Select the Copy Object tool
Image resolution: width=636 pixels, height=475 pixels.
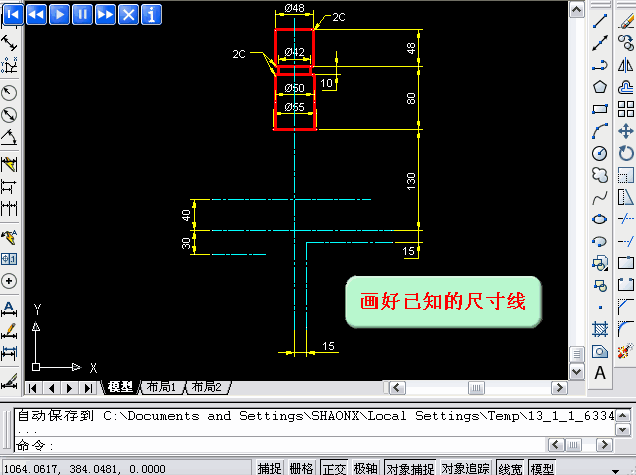[x=626, y=43]
